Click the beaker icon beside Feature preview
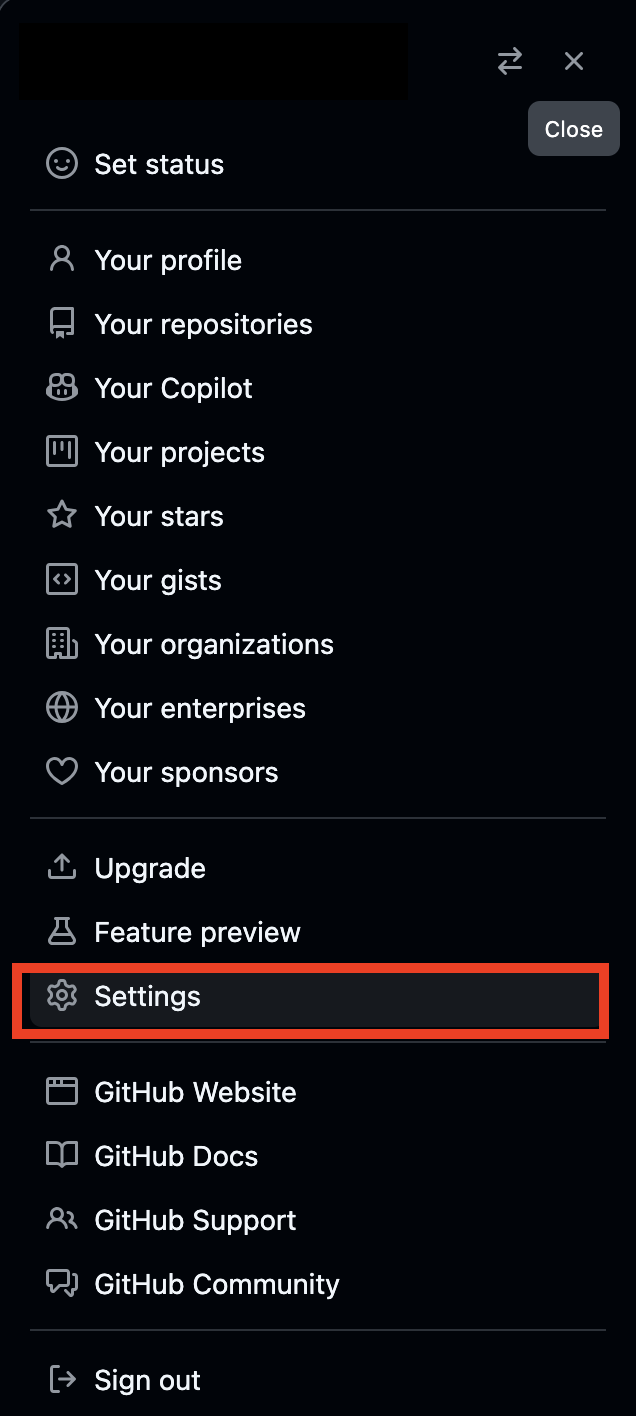This screenshot has height=1416, width=636. [x=62, y=931]
